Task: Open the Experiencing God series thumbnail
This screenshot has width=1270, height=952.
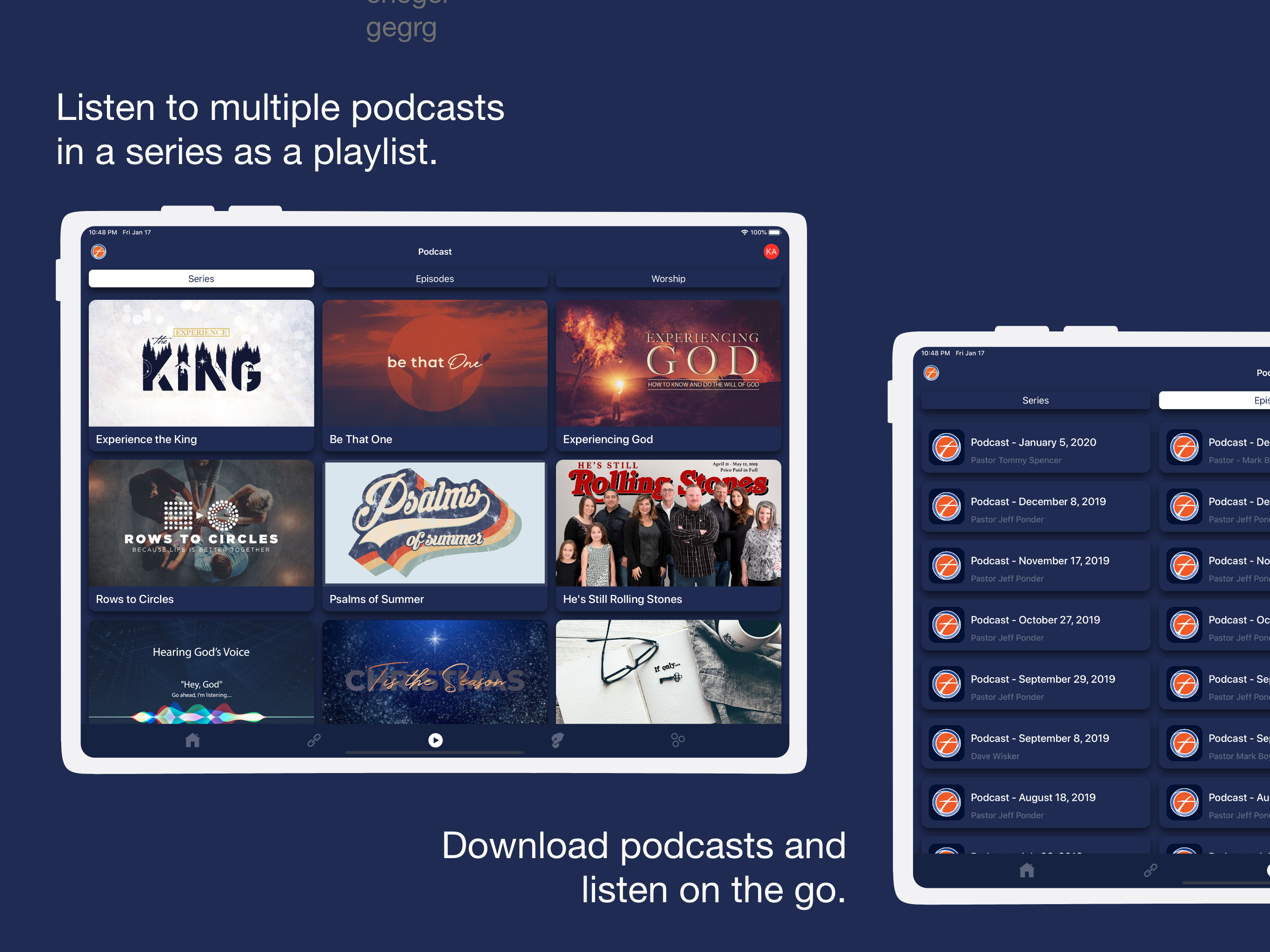Action: tap(668, 363)
